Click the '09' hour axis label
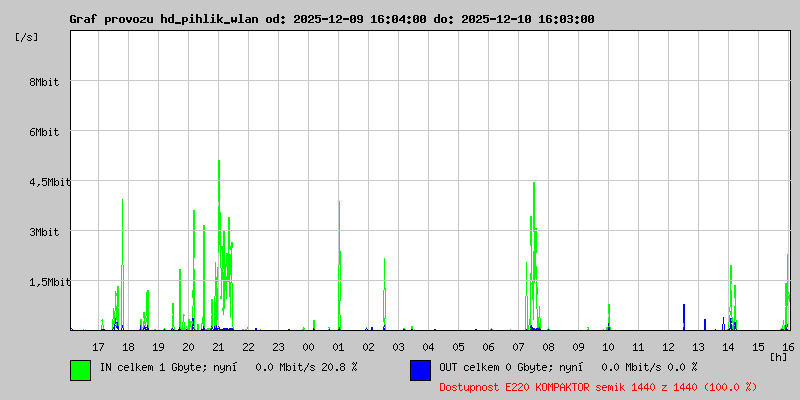Image resolution: width=800 pixels, height=400 pixels. pos(578,347)
